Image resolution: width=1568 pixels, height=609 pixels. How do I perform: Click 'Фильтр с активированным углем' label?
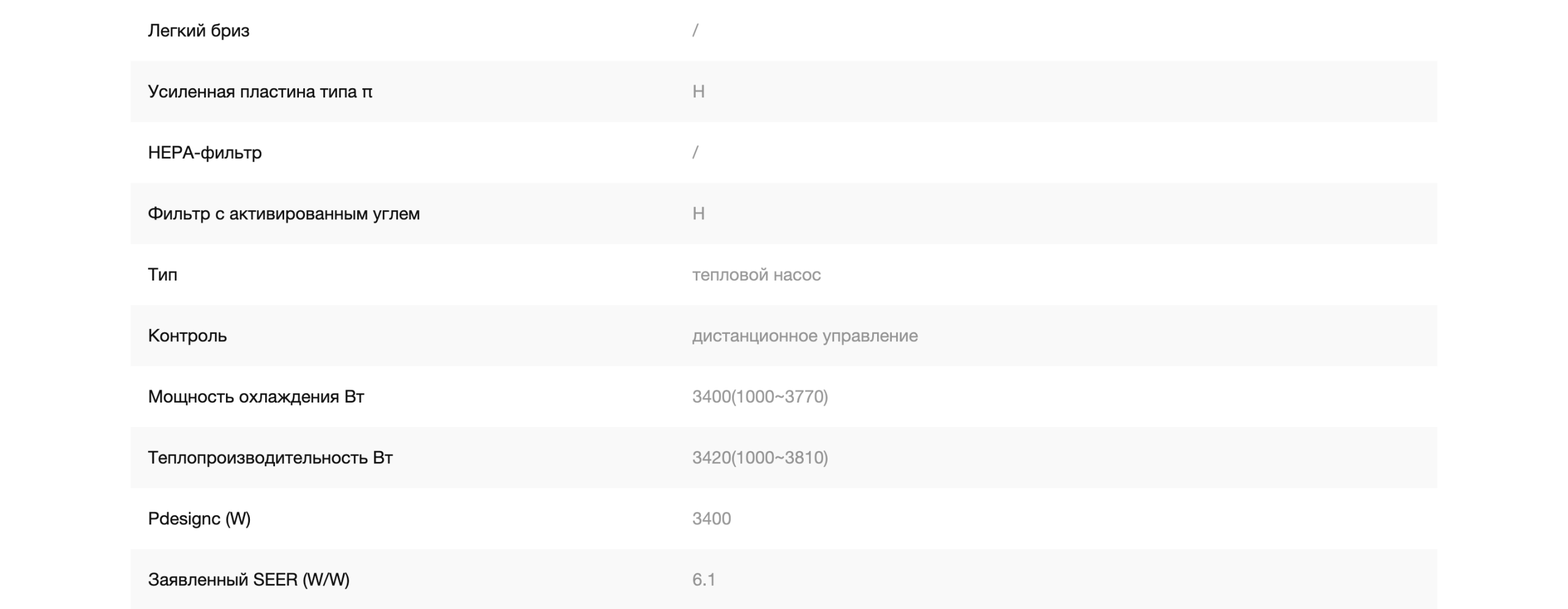[284, 213]
